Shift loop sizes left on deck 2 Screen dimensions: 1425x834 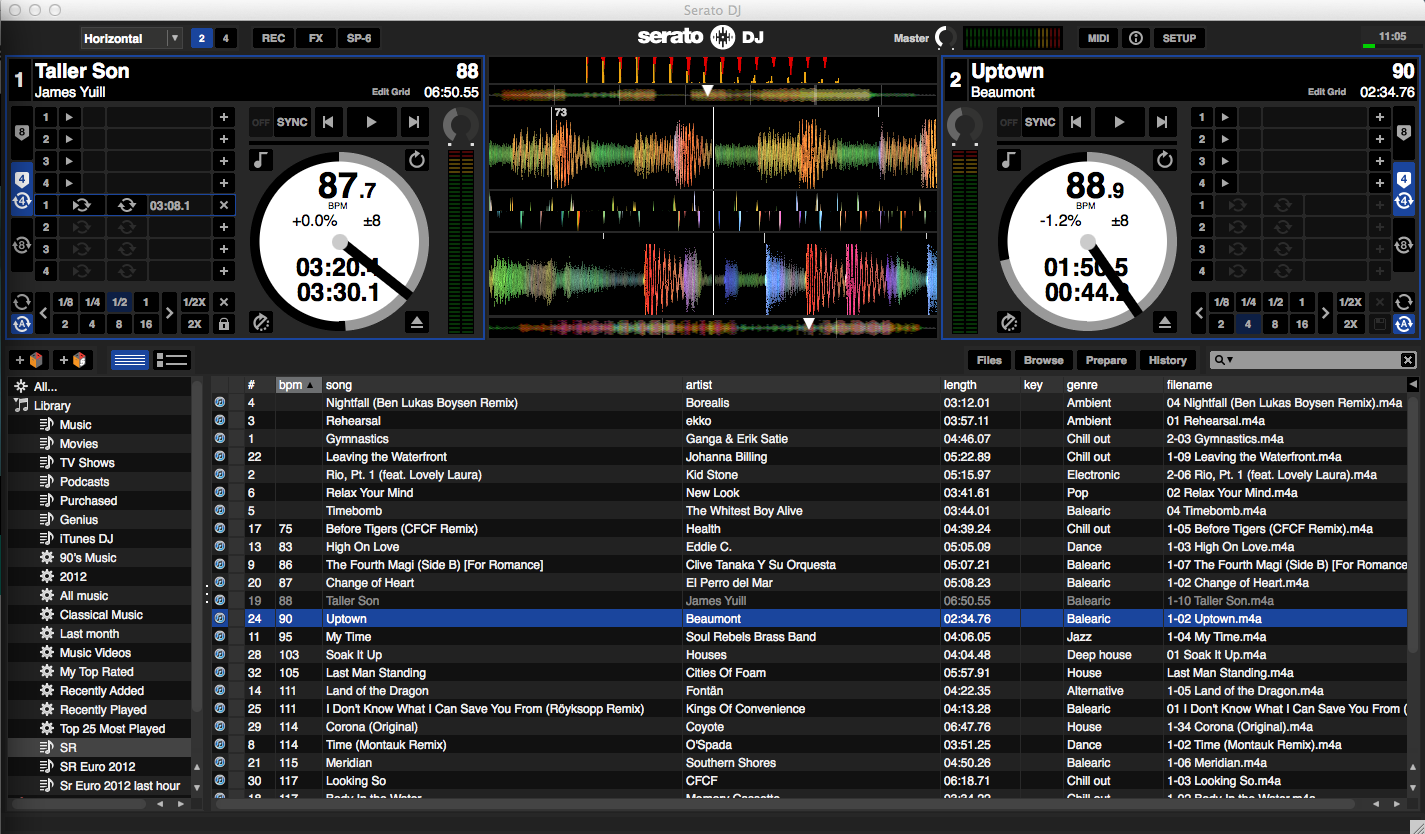(x=1199, y=313)
